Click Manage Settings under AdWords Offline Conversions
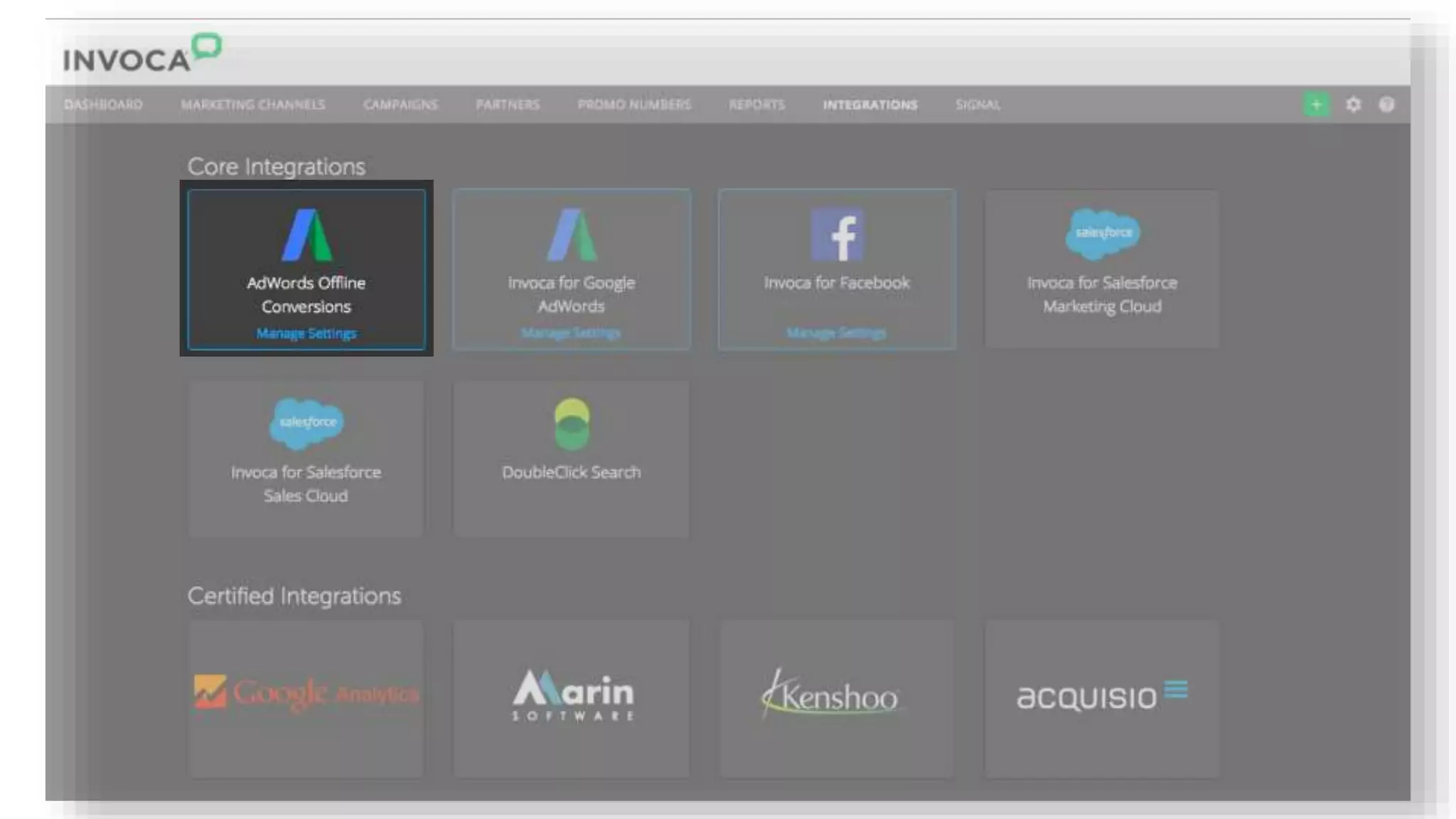The image size is (1456, 819). [306, 333]
